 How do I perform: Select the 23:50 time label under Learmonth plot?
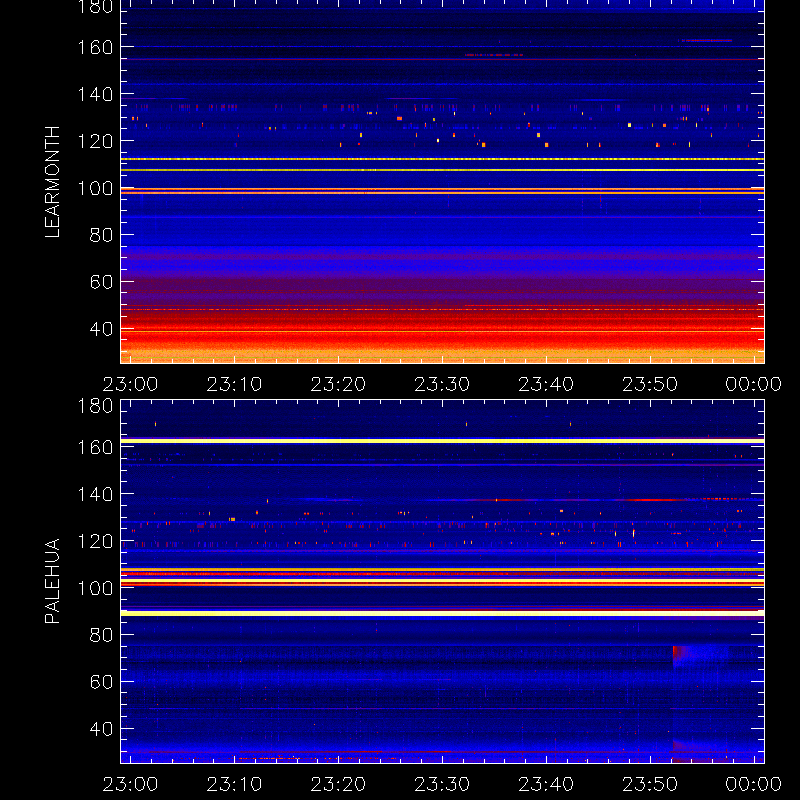coord(650,384)
